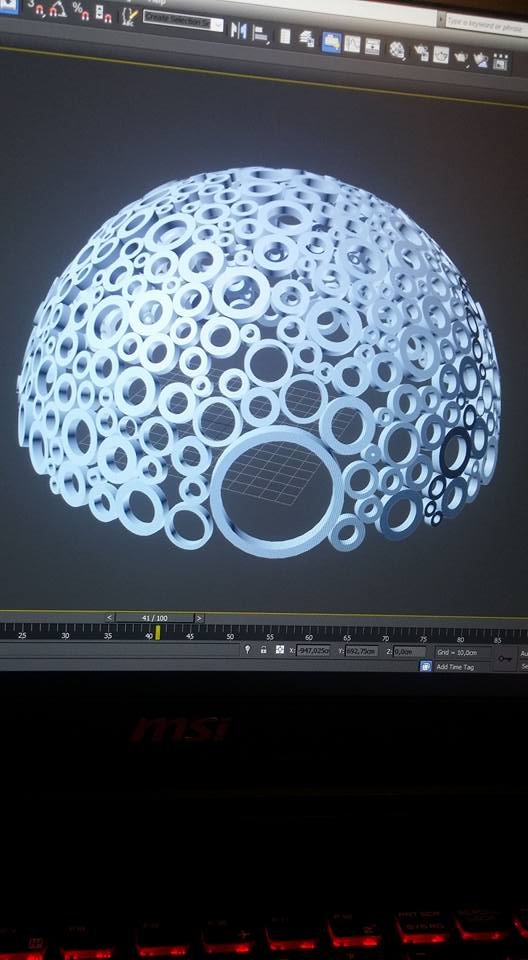
Task: Open the Create Selection Set dropdown
Action: point(183,22)
